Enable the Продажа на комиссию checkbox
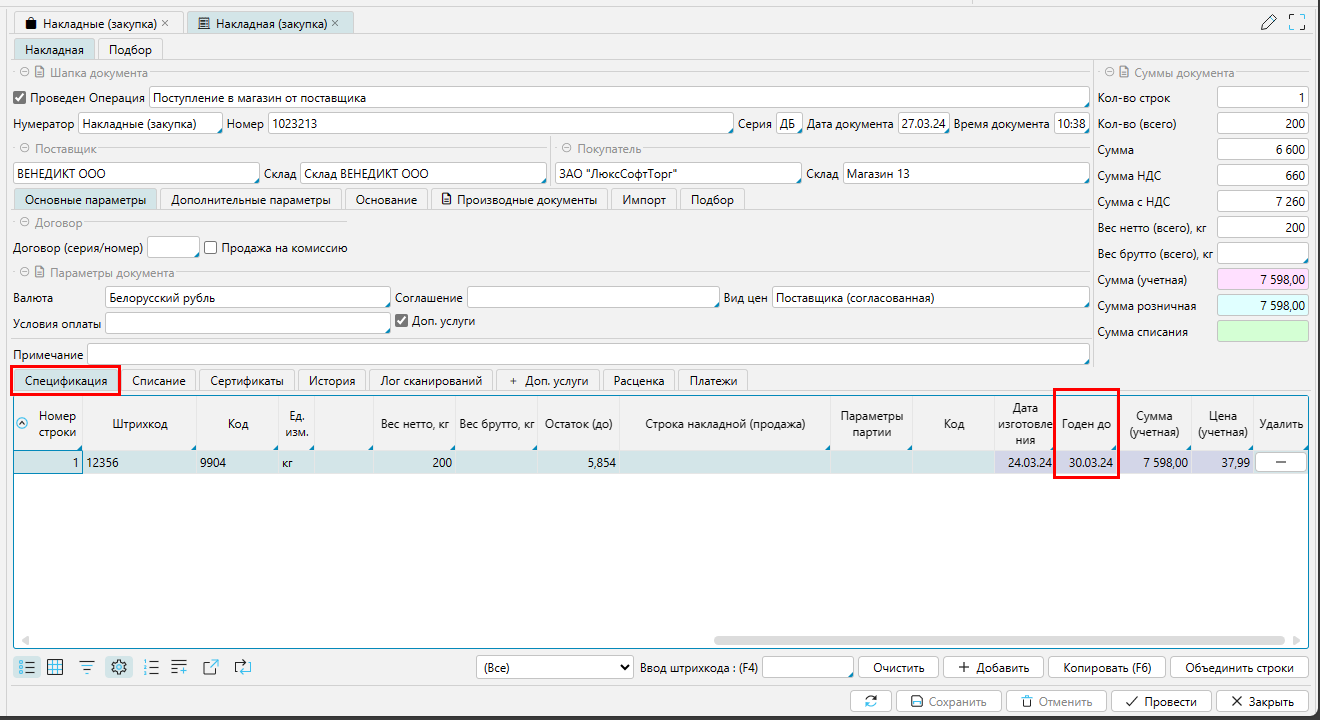 [210, 248]
